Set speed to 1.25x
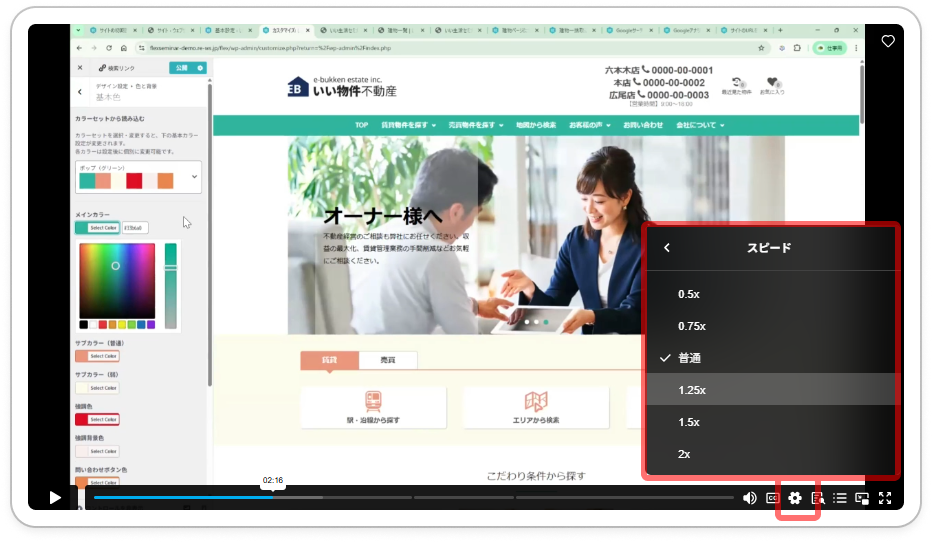 click(x=691, y=390)
